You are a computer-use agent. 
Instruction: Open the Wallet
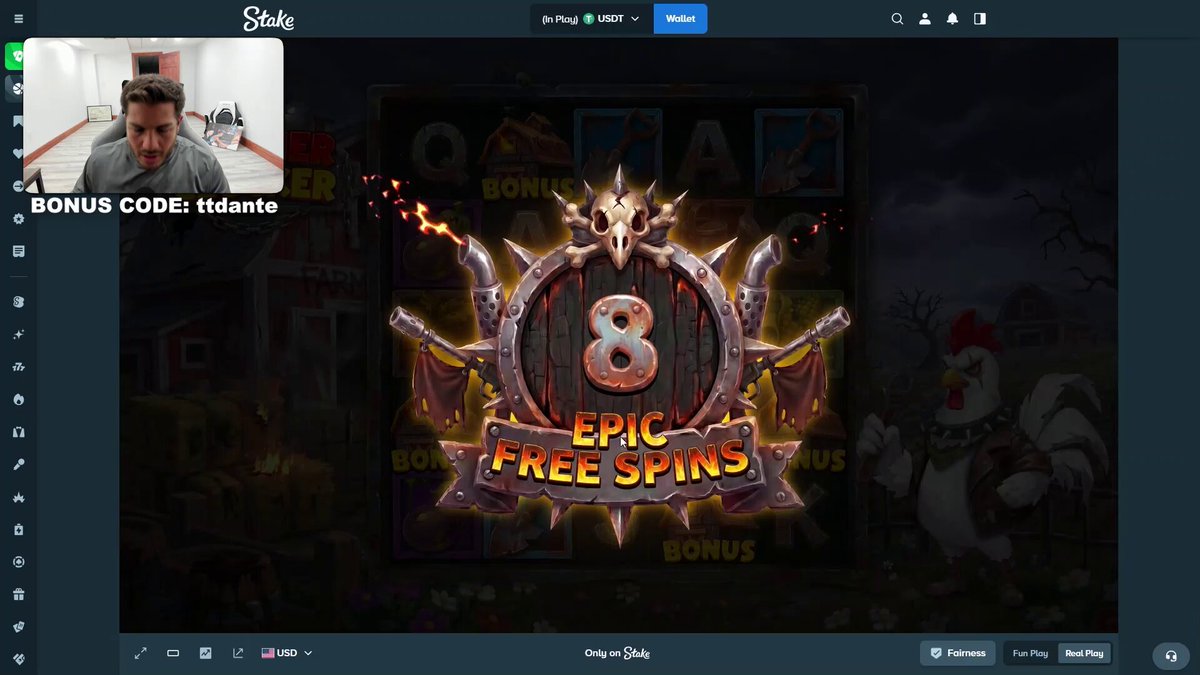click(x=680, y=18)
